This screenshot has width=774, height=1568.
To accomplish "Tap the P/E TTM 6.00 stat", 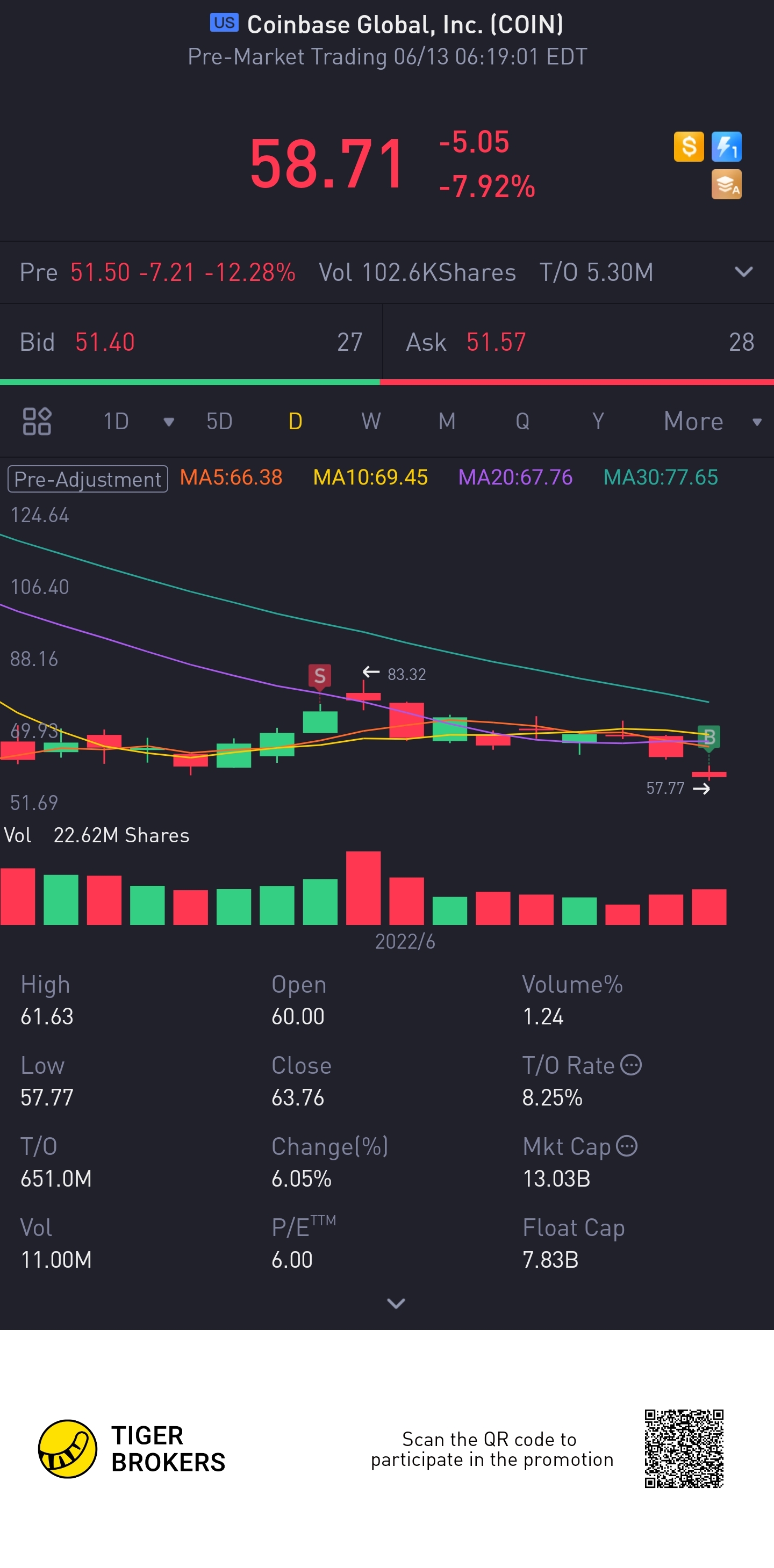I will click(x=304, y=1244).
